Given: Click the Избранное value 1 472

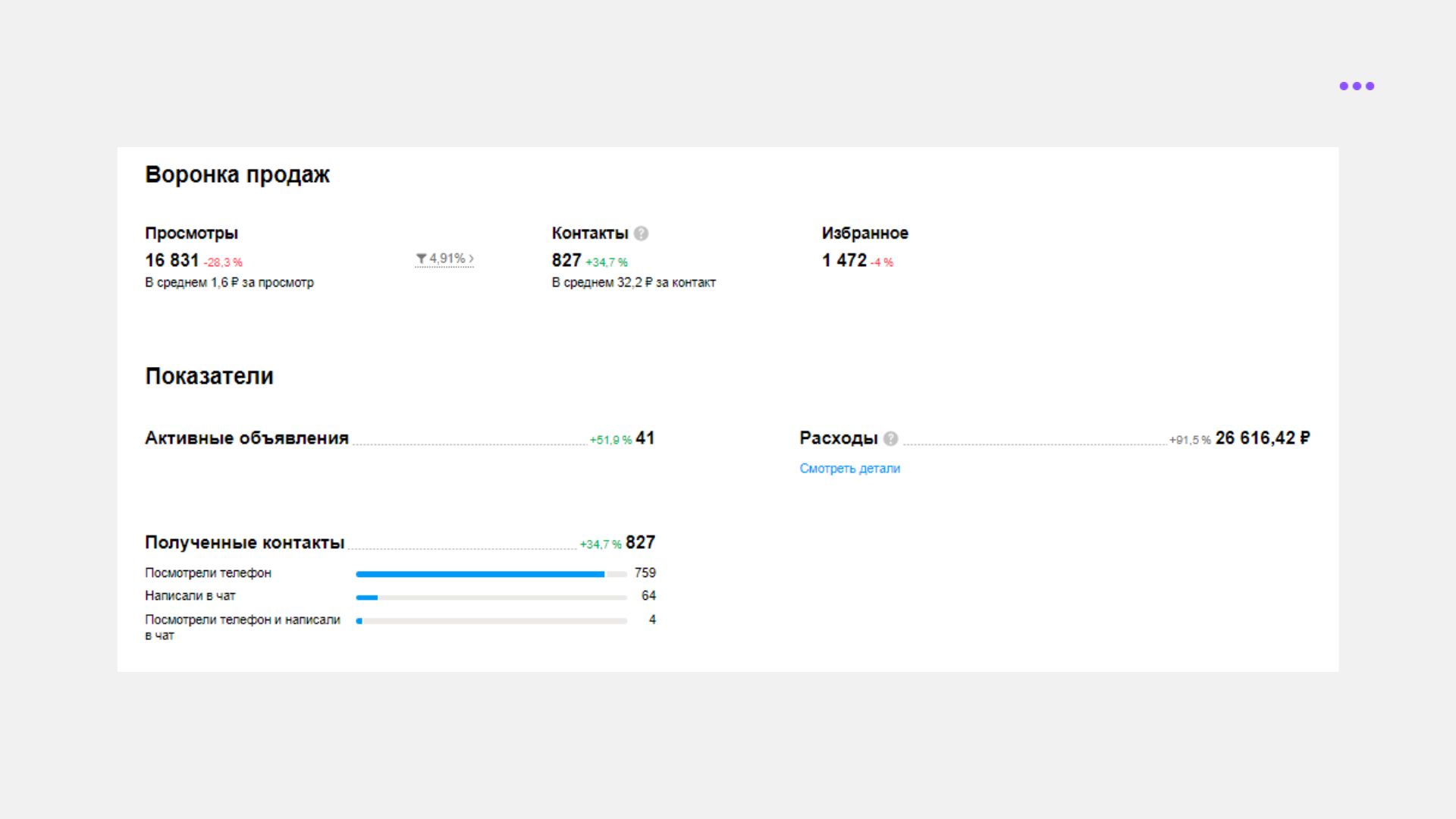Looking at the screenshot, I should pyautogui.click(x=844, y=261).
